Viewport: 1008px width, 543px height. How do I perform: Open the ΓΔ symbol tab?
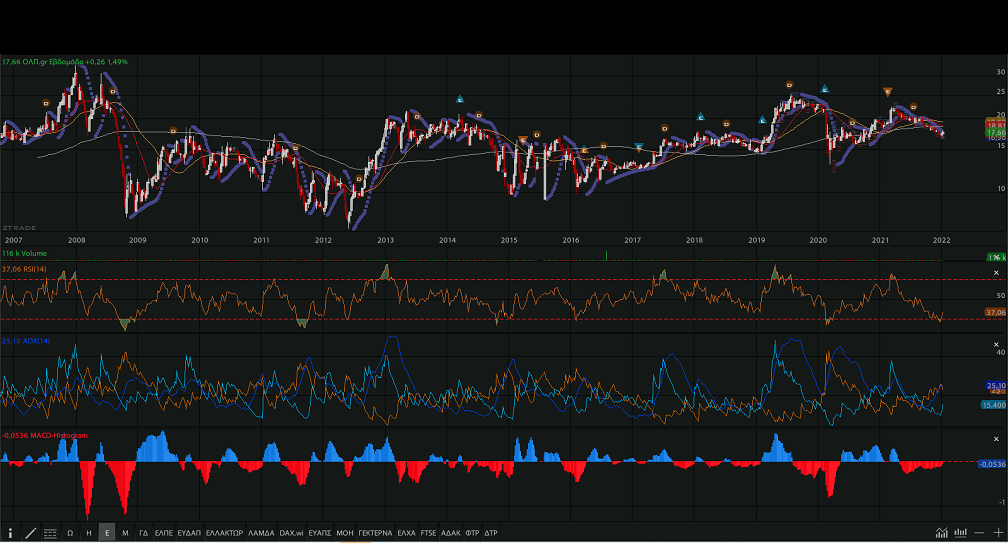pos(143,533)
